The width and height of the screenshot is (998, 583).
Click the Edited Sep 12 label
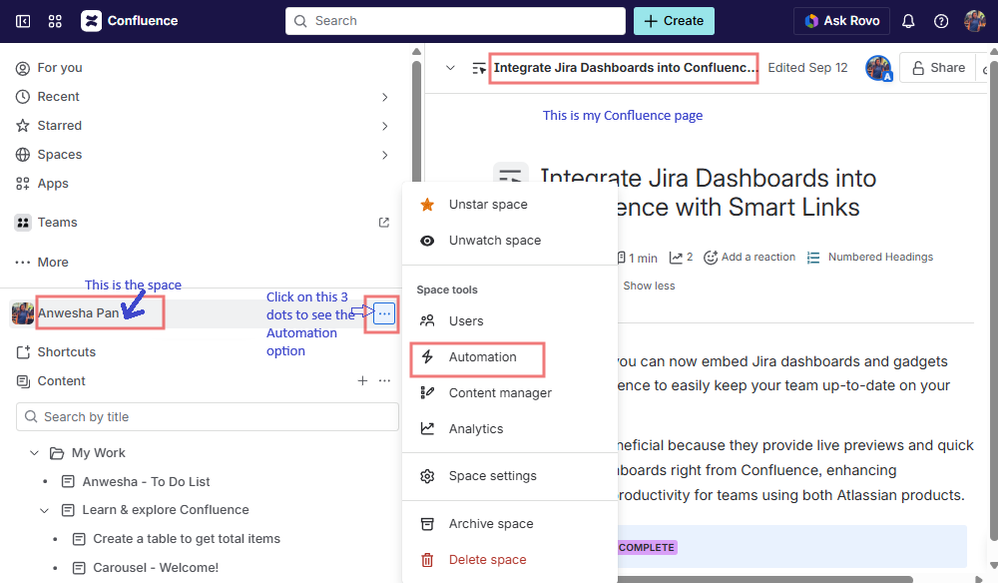pos(808,68)
